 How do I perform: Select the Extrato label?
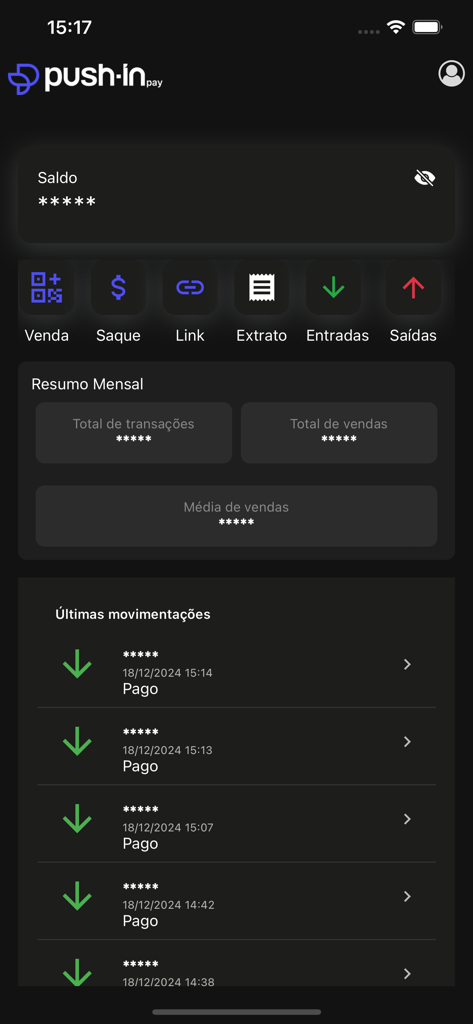coord(261,336)
